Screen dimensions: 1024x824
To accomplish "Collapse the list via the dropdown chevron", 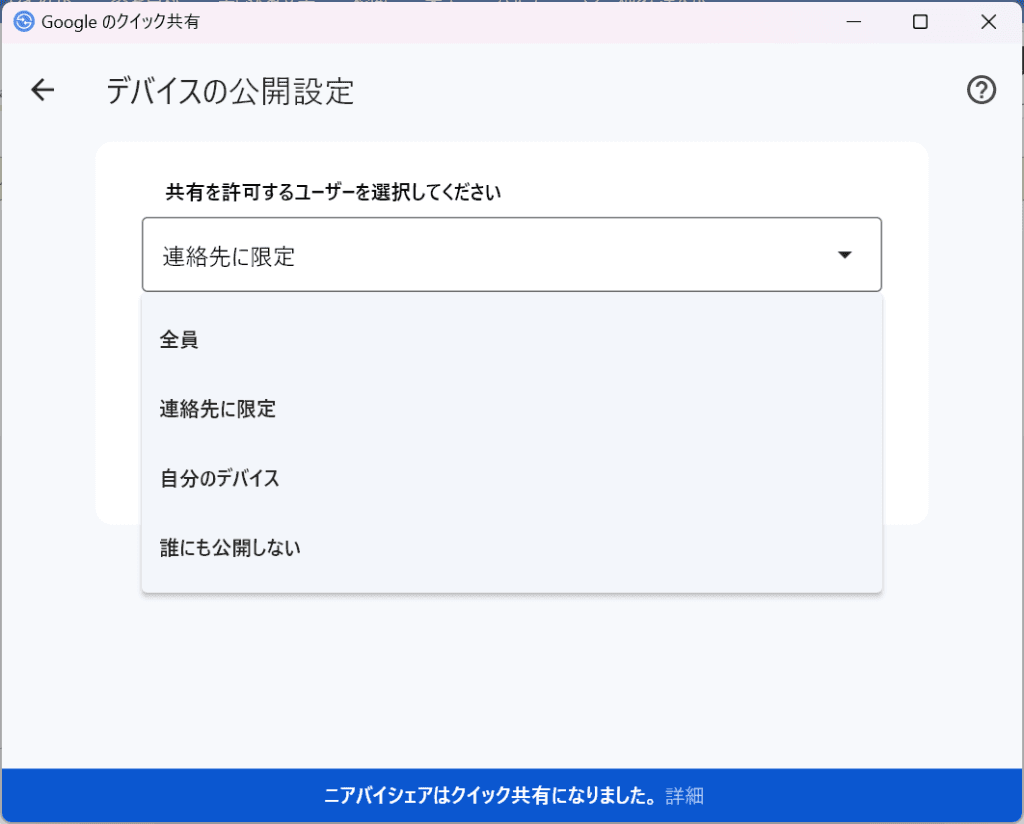I will pyautogui.click(x=845, y=255).
